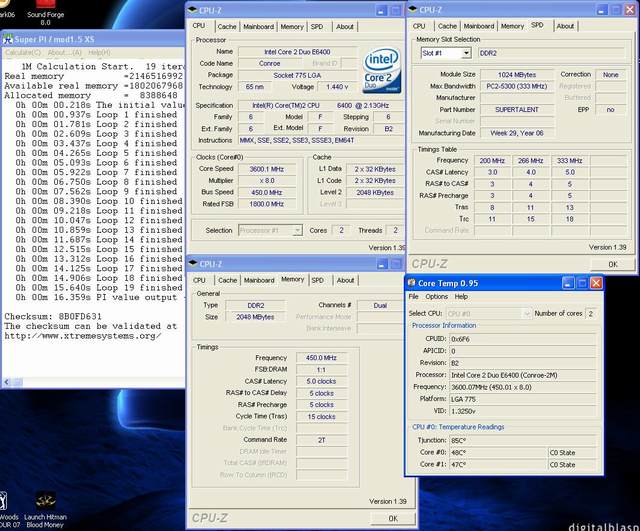Switch to Memory tab in top-left CPU-Z

292,27
